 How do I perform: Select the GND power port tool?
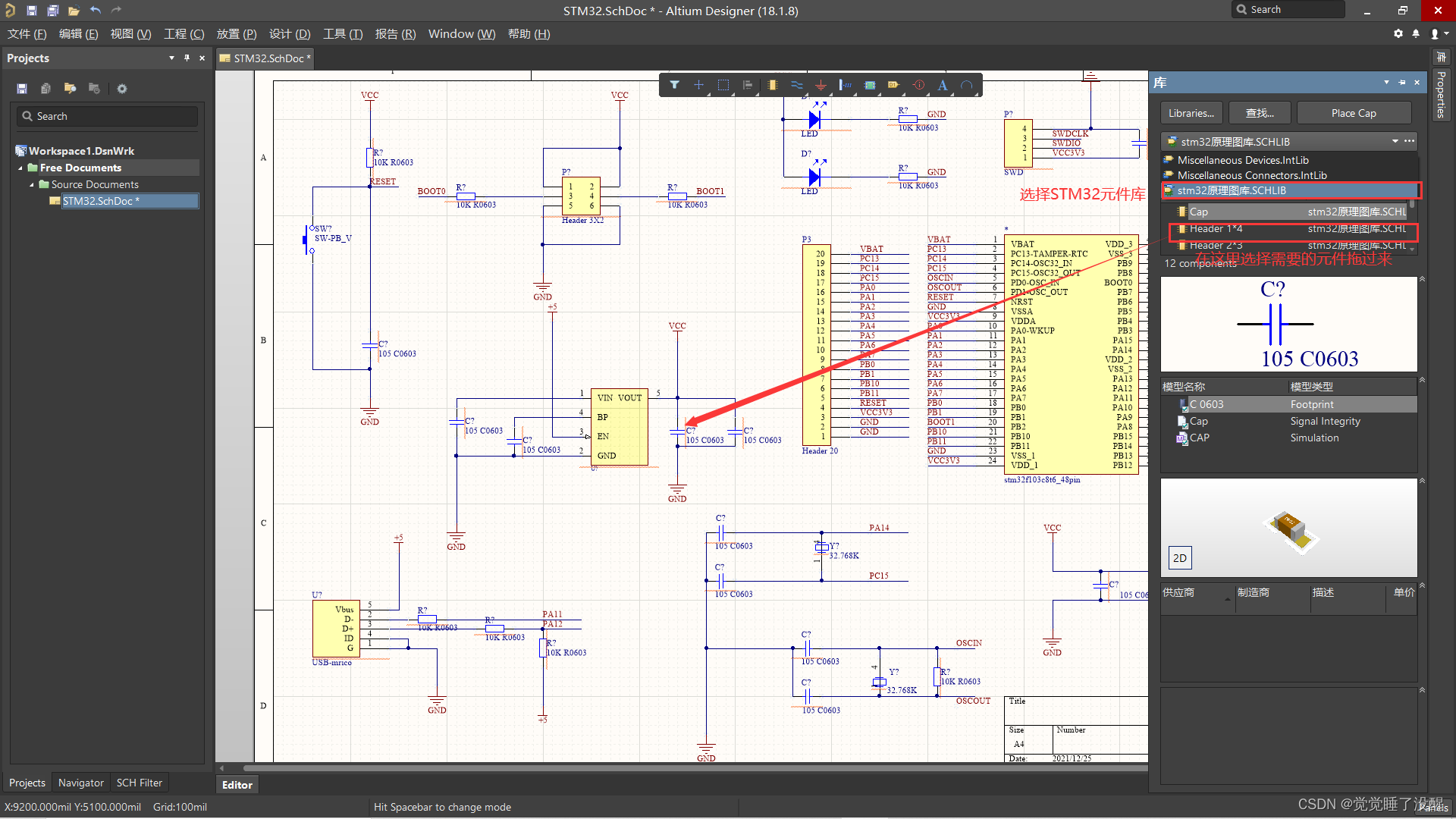821,85
